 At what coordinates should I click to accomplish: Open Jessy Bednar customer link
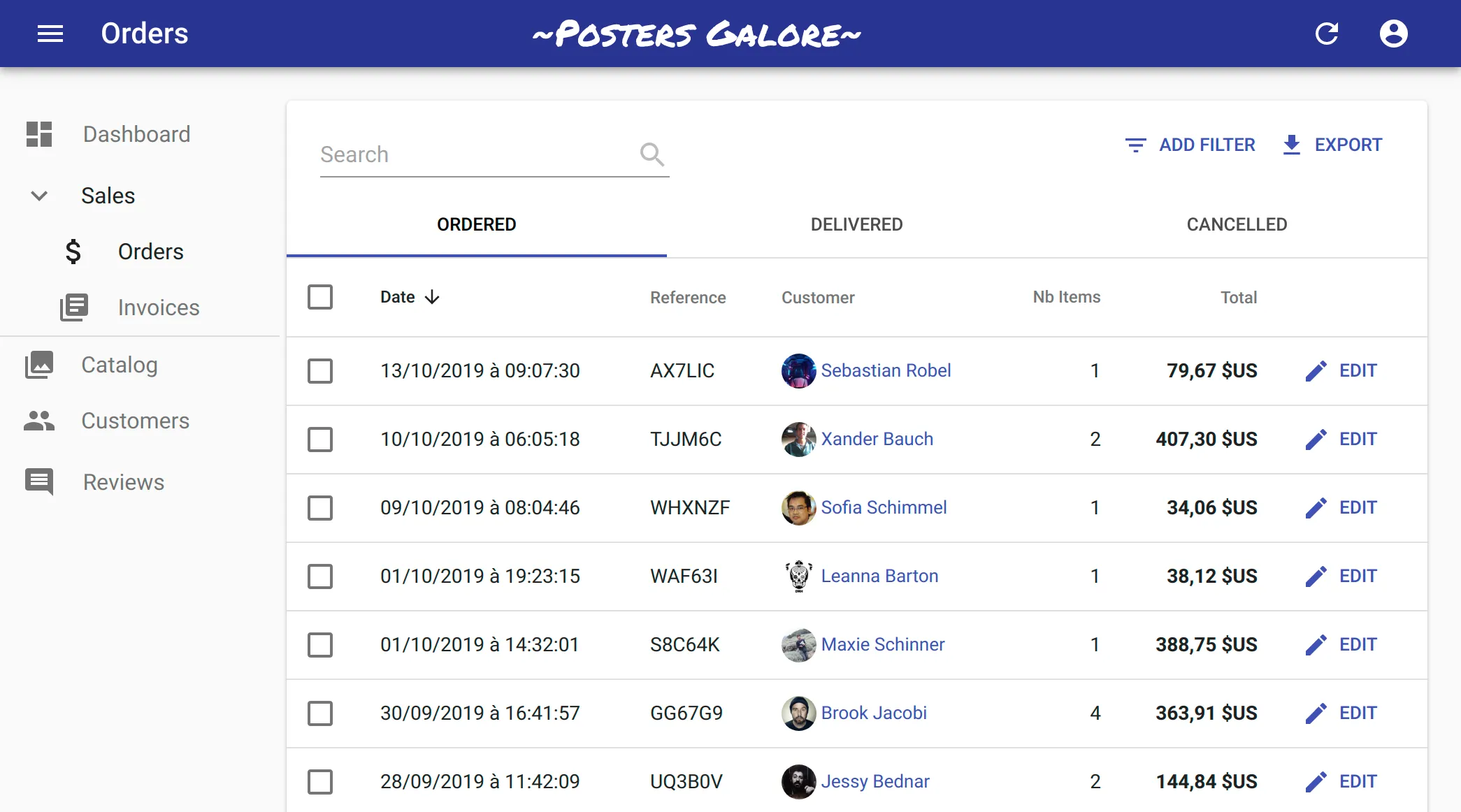pos(875,781)
